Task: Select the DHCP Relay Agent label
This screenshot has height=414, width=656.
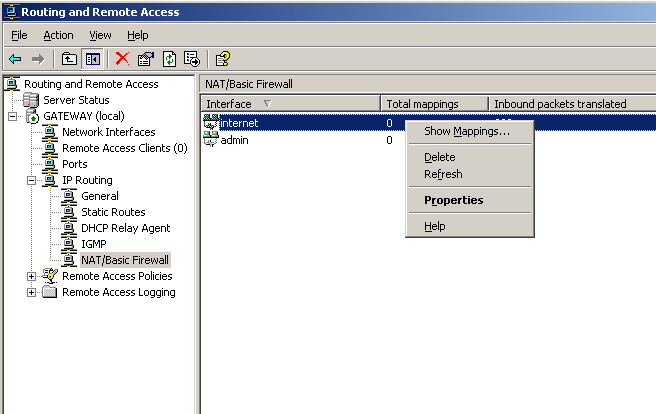Action: click(126, 228)
